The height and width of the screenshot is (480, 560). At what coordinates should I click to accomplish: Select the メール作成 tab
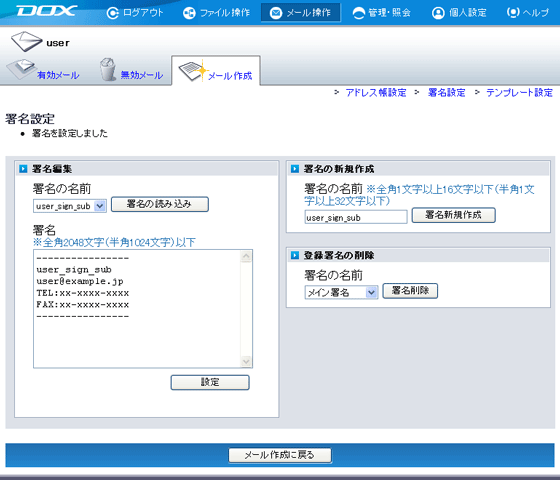pyautogui.click(x=230, y=76)
